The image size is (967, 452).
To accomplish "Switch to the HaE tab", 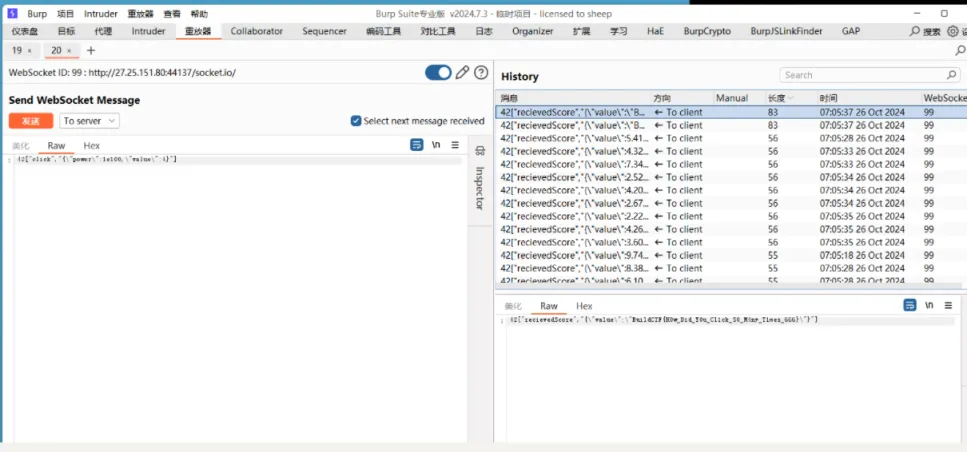I will [x=656, y=31].
